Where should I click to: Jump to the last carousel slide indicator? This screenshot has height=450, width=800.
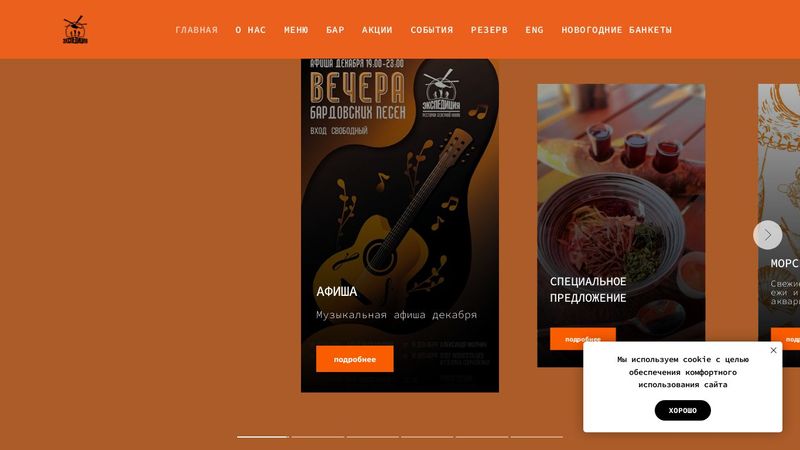(537, 437)
